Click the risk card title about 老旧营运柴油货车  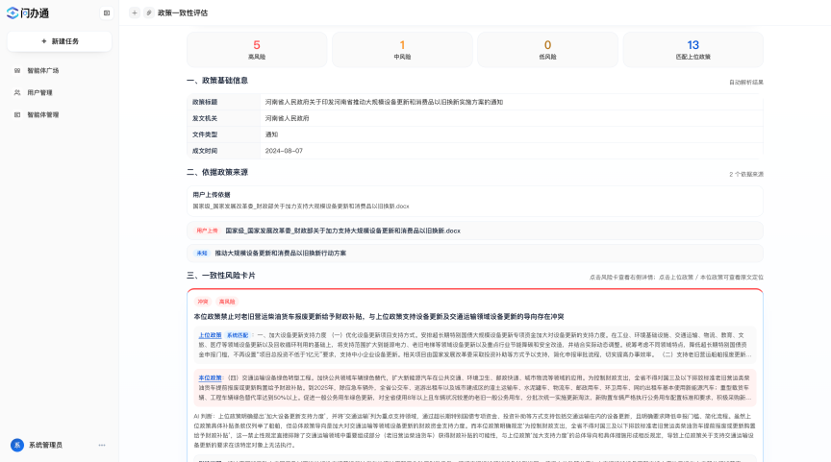coord(379,316)
